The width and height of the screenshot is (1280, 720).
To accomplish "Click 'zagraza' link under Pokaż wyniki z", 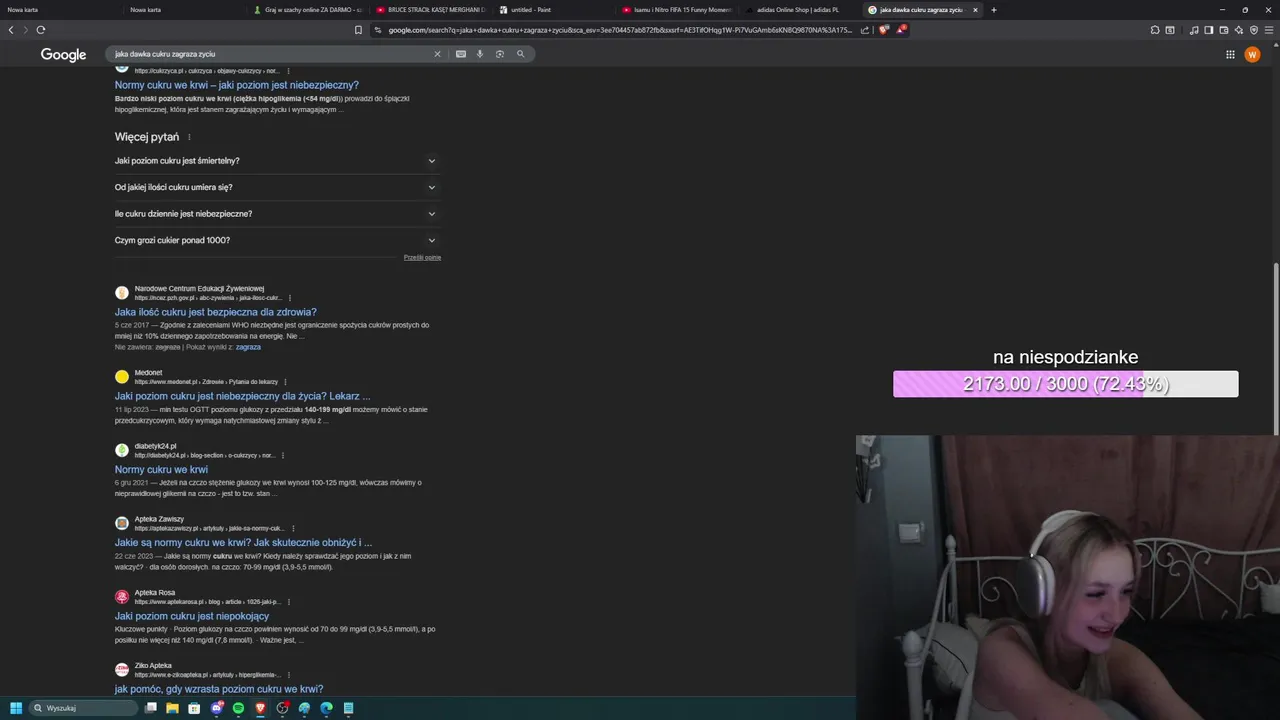I will pyautogui.click(x=248, y=347).
